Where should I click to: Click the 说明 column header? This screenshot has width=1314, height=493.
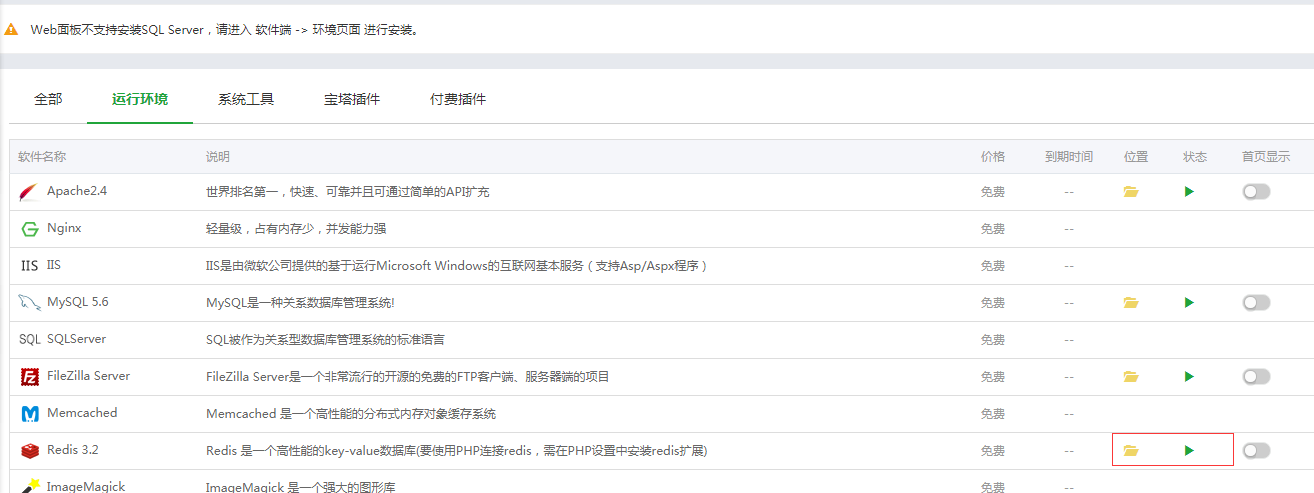[218, 157]
